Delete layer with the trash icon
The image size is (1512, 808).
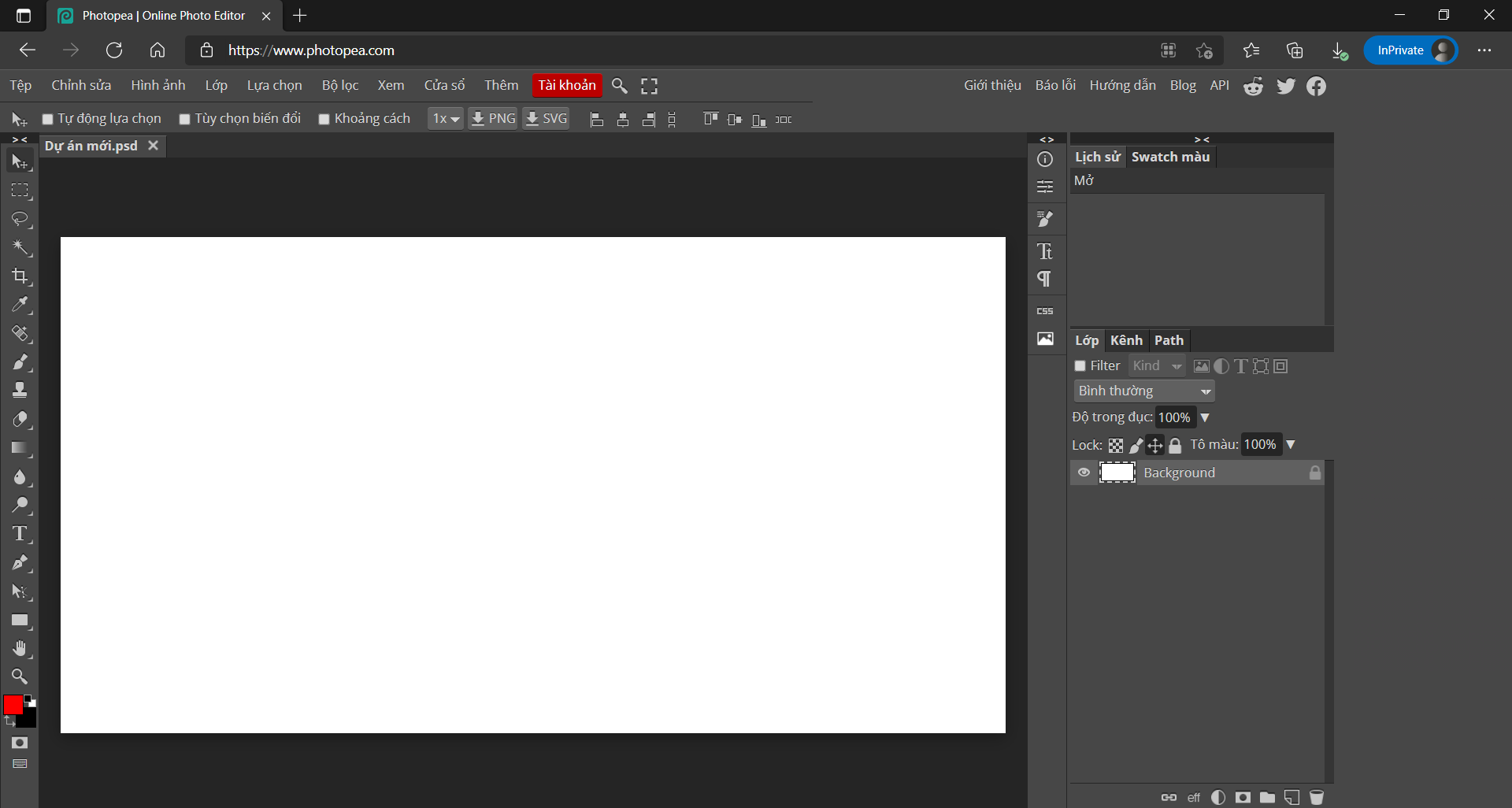point(1316,797)
